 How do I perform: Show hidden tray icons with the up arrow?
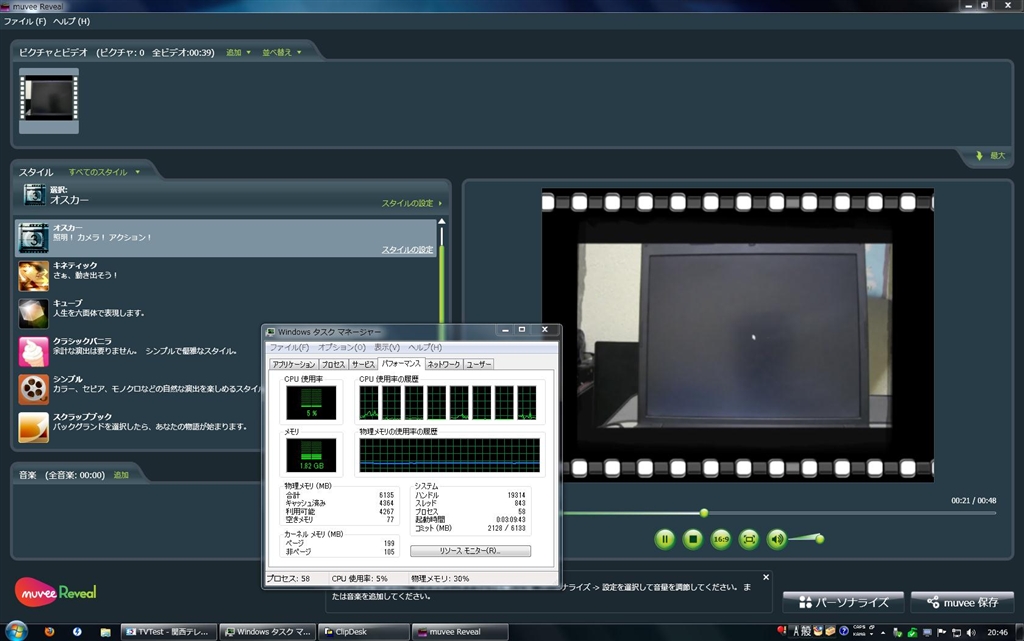pos(883,633)
